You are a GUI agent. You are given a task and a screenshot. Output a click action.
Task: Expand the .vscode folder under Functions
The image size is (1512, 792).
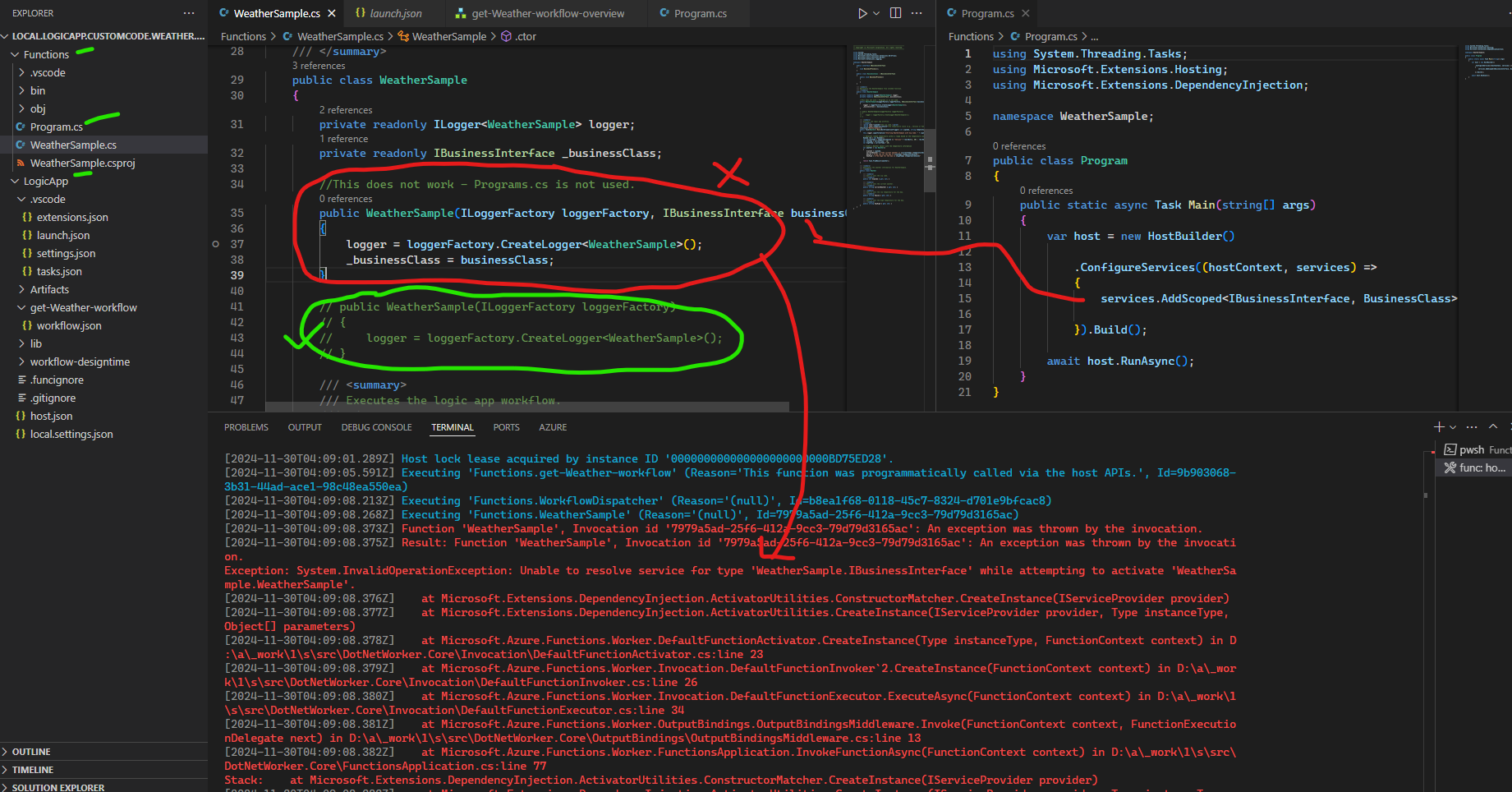point(47,72)
